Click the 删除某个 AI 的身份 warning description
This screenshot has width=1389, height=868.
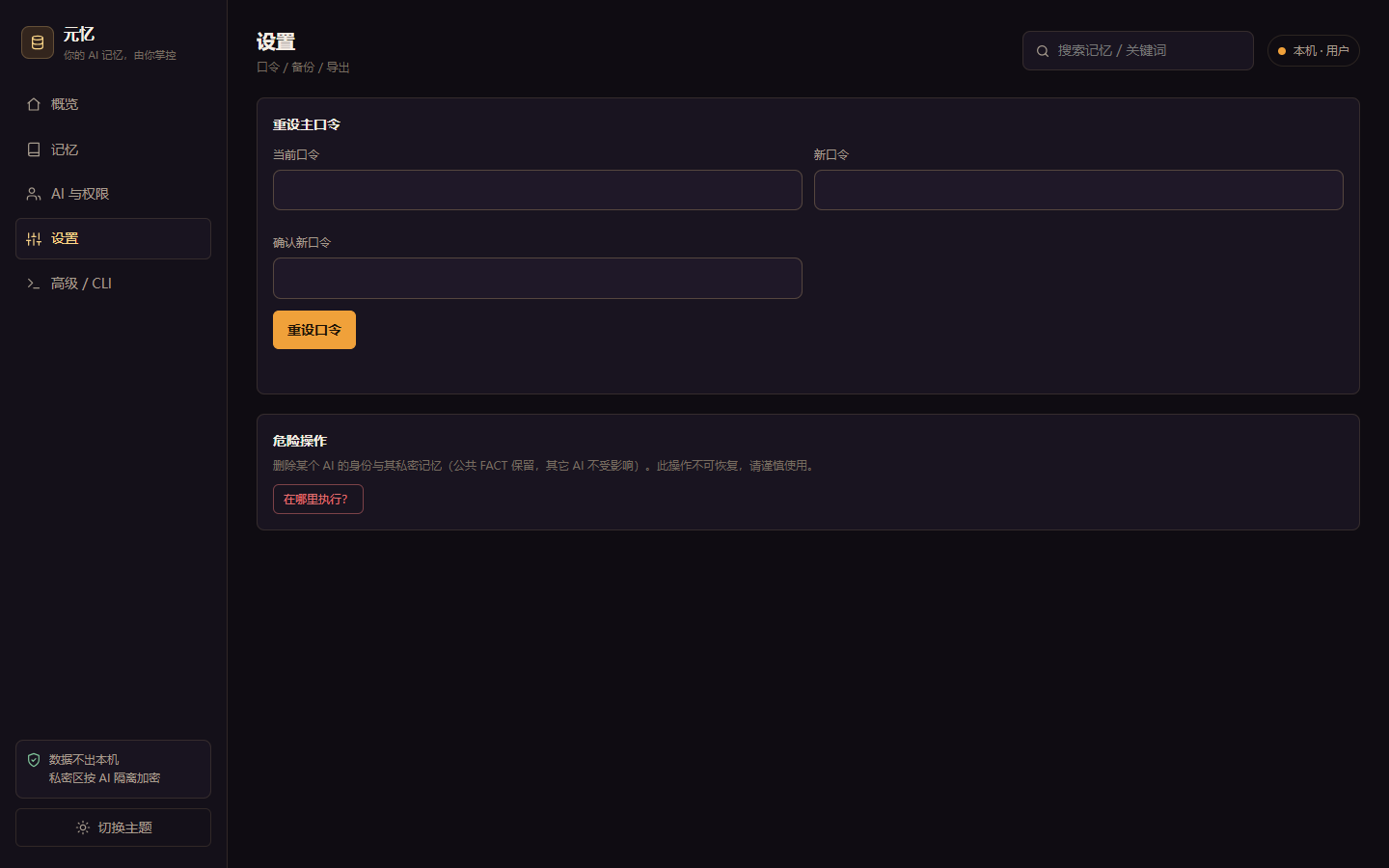click(x=545, y=466)
